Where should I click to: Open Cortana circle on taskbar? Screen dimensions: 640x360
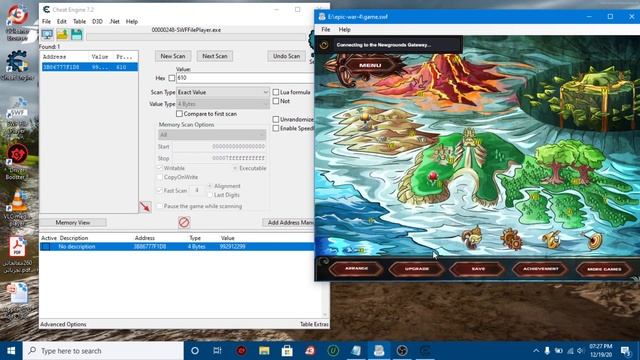point(195,351)
